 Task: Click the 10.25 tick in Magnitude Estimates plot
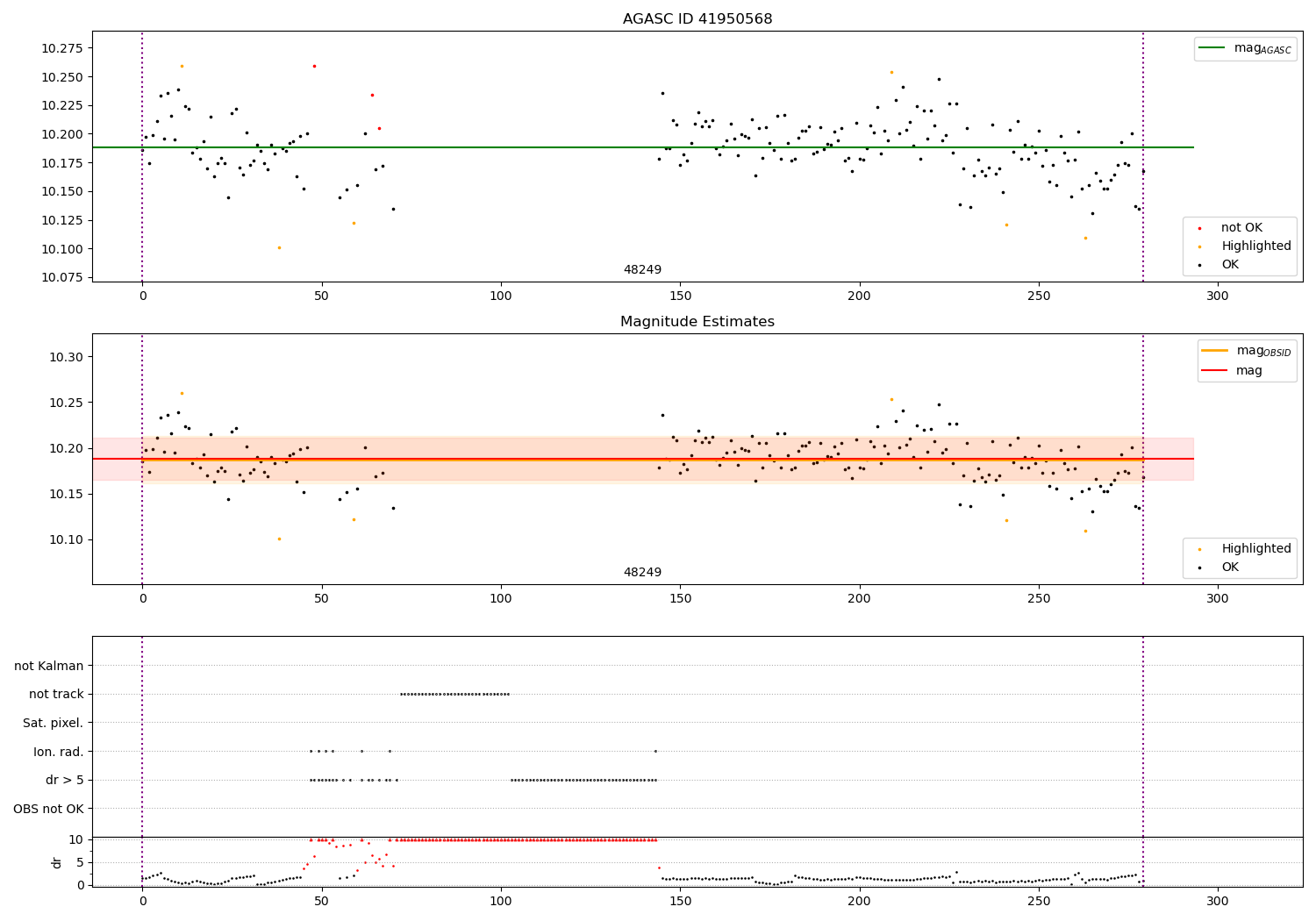tap(67, 403)
